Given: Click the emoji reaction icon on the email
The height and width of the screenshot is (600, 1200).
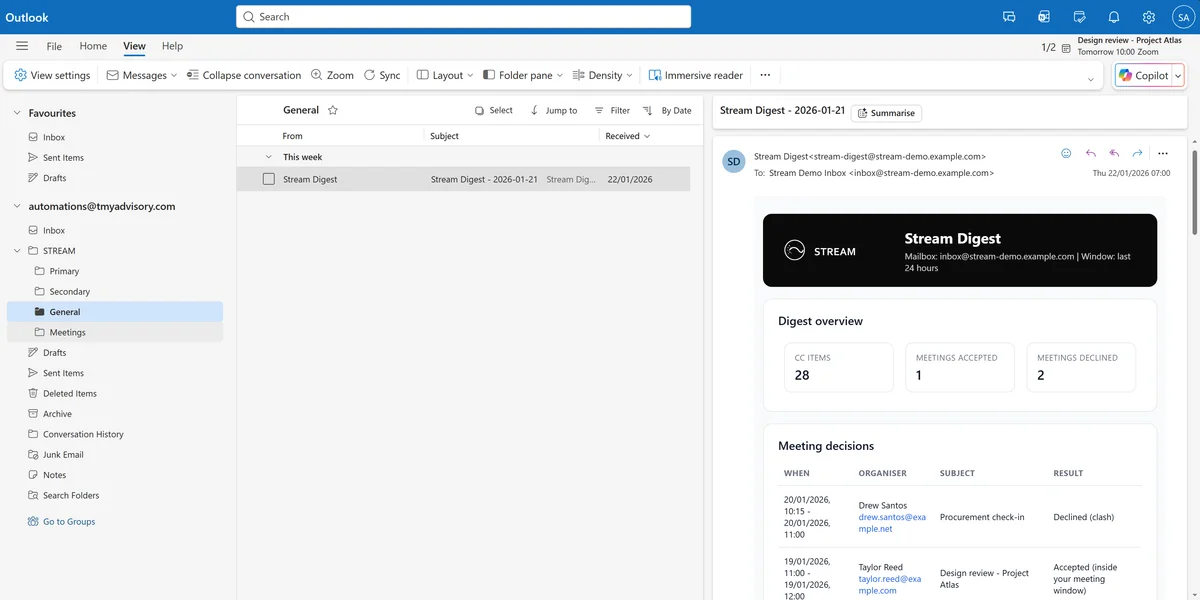Looking at the screenshot, I should click(1066, 153).
